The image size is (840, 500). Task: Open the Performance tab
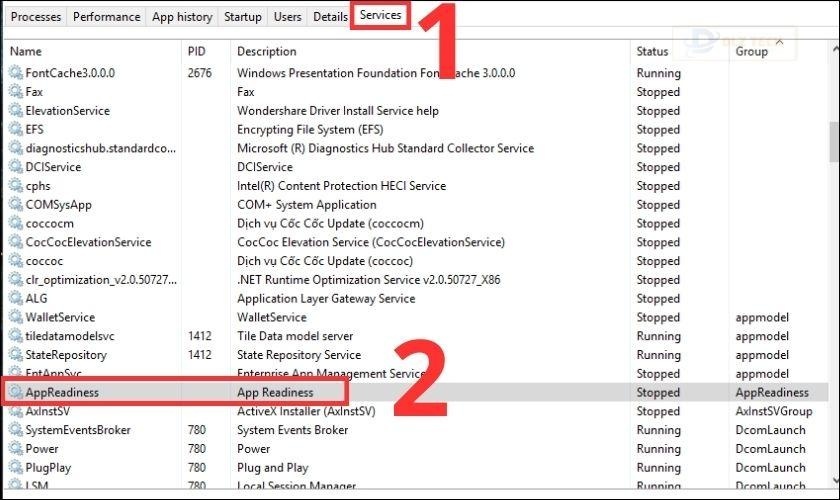click(106, 17)
